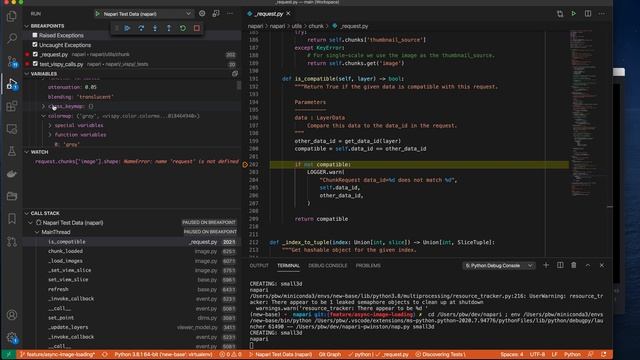Select the chunk_loaded stack frame
The image size is (640, 360).
point(131,251)
